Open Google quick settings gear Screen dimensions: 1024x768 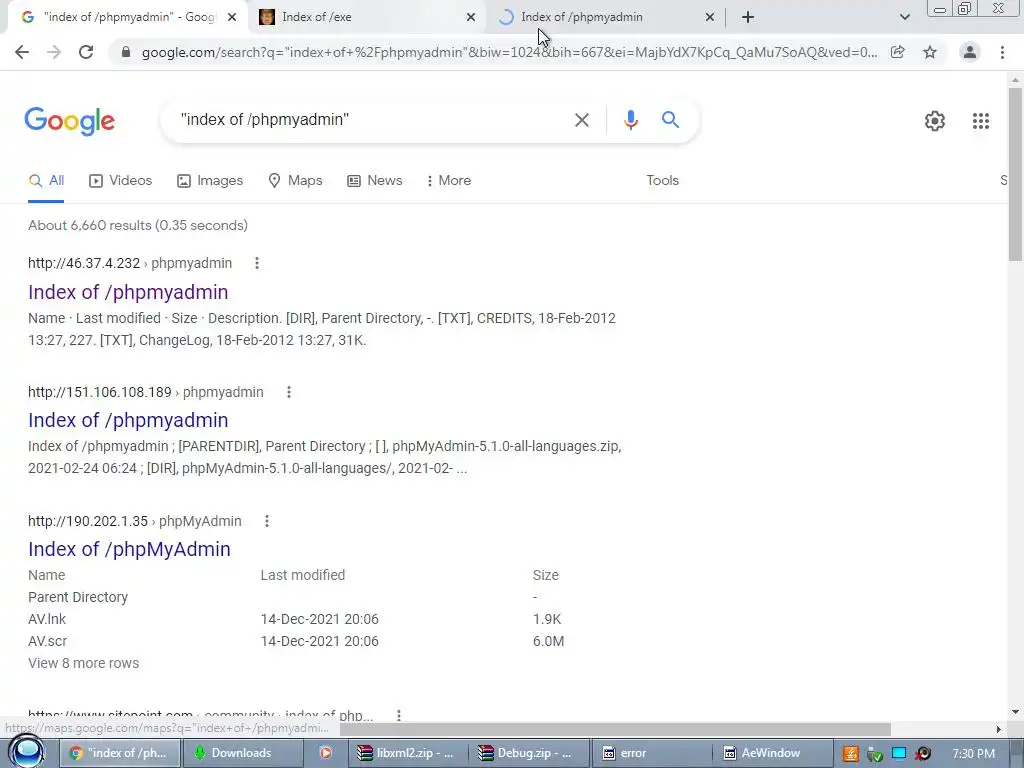click(935, 121)
